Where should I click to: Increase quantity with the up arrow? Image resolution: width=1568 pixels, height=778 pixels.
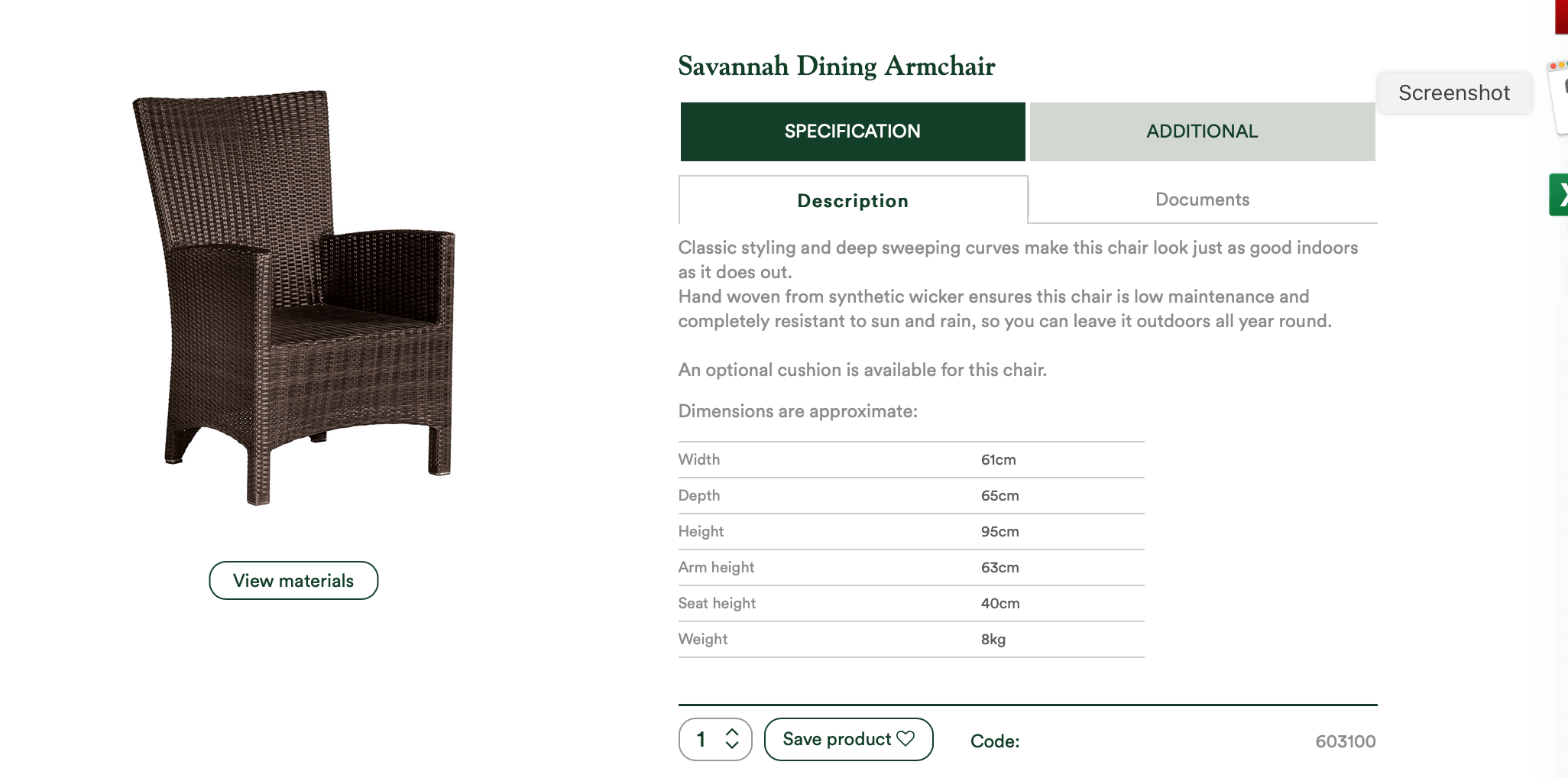pyautogui.click(x=732, y=731)
